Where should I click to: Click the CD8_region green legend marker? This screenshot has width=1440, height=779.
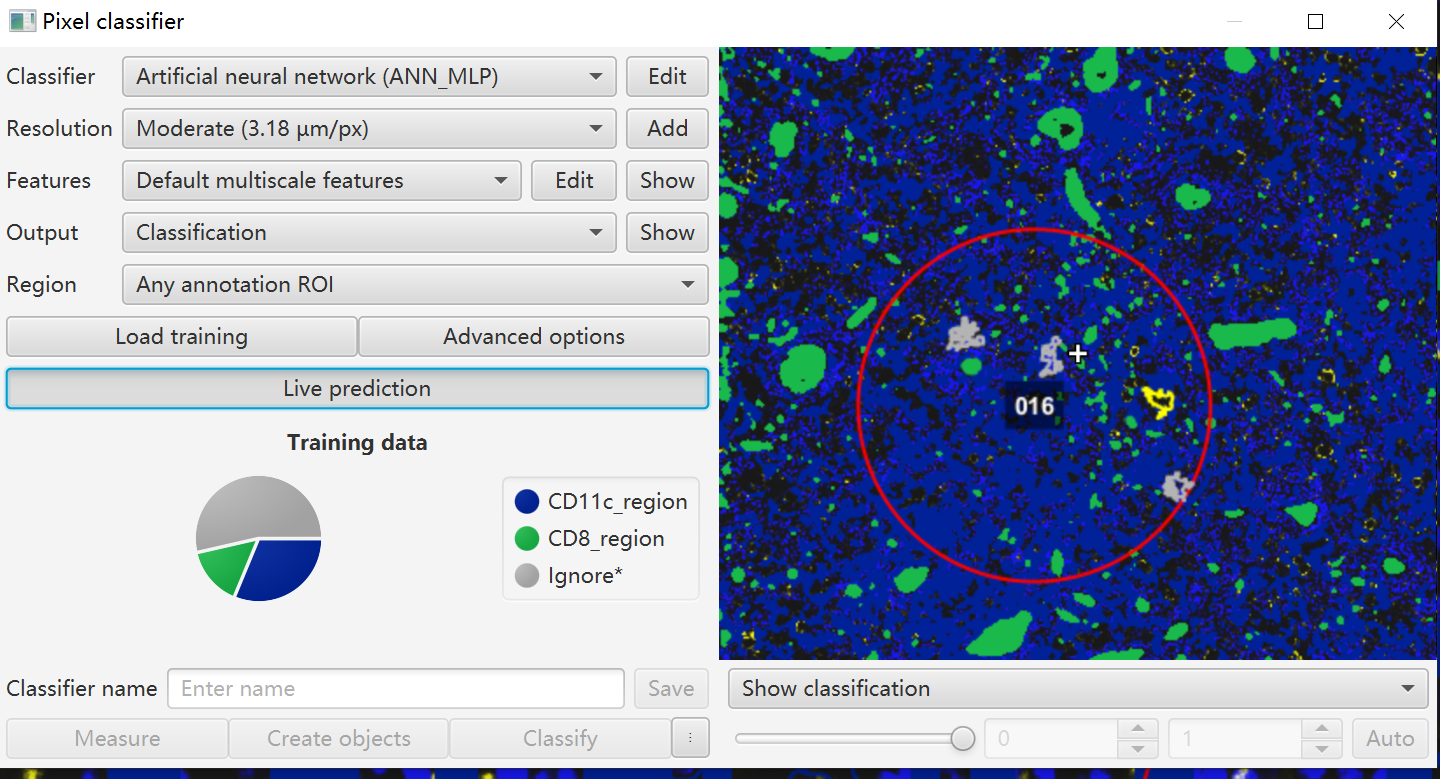click(527, 539)
